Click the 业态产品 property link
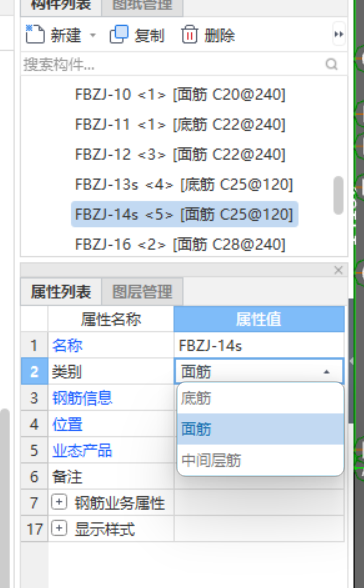This screenshot has height=588, width=364. click(x=82, y=450)
